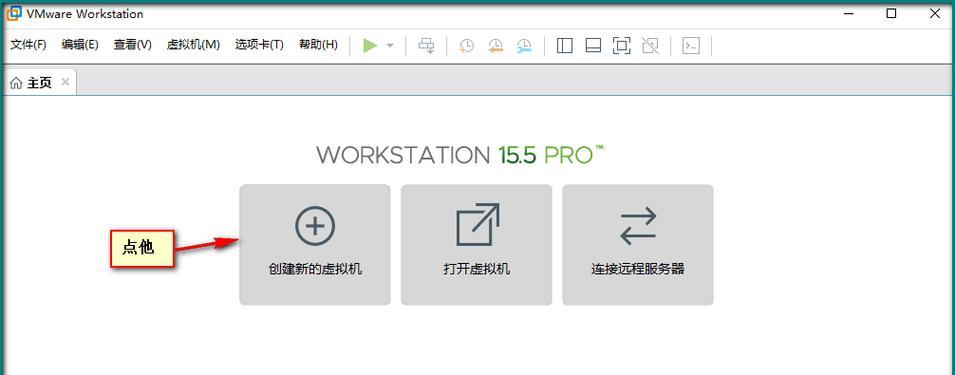
Task: Maximize the VMware Workstation window
Action: [891, 13]
